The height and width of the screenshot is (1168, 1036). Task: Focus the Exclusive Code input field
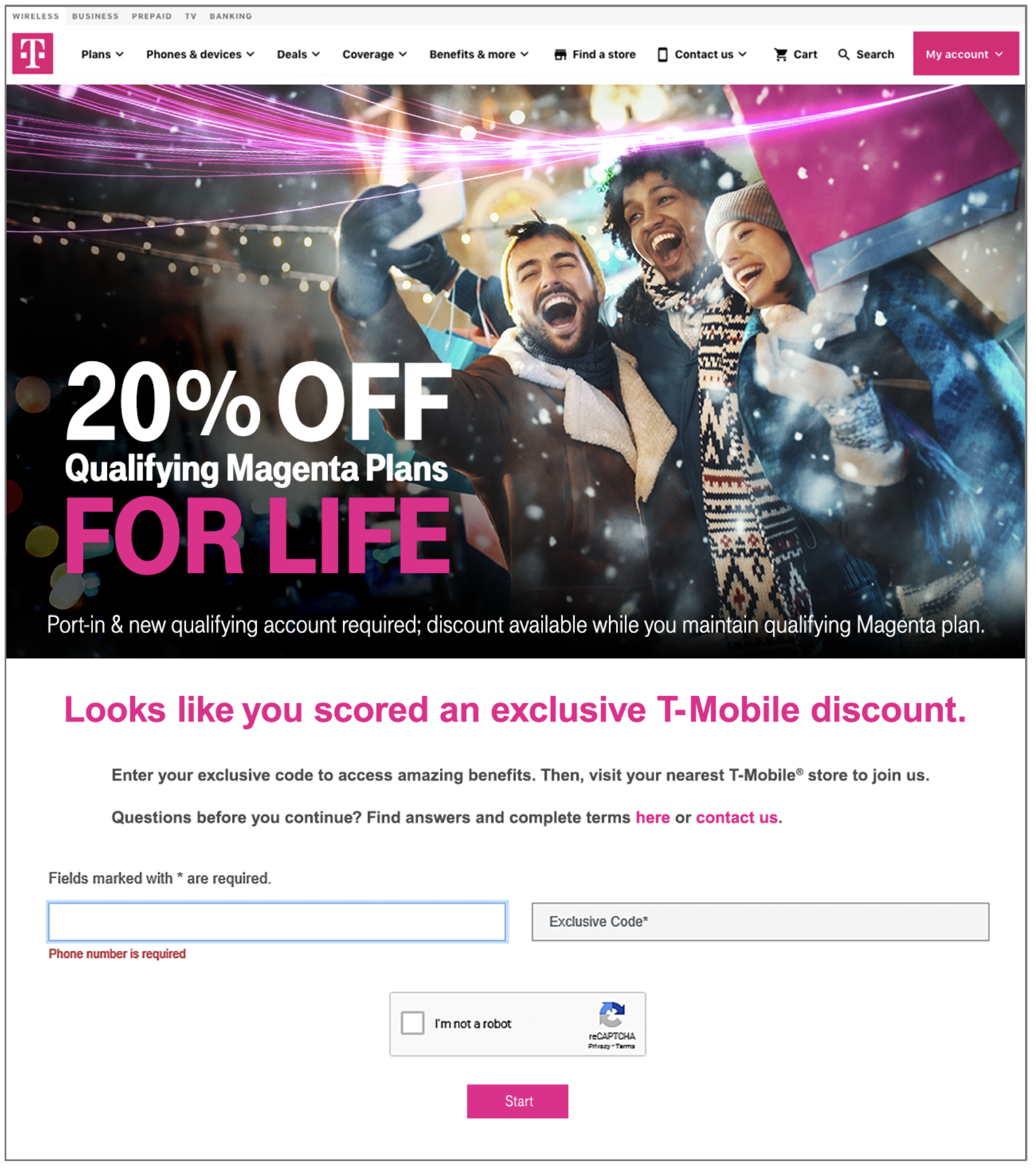coord(760,922)
